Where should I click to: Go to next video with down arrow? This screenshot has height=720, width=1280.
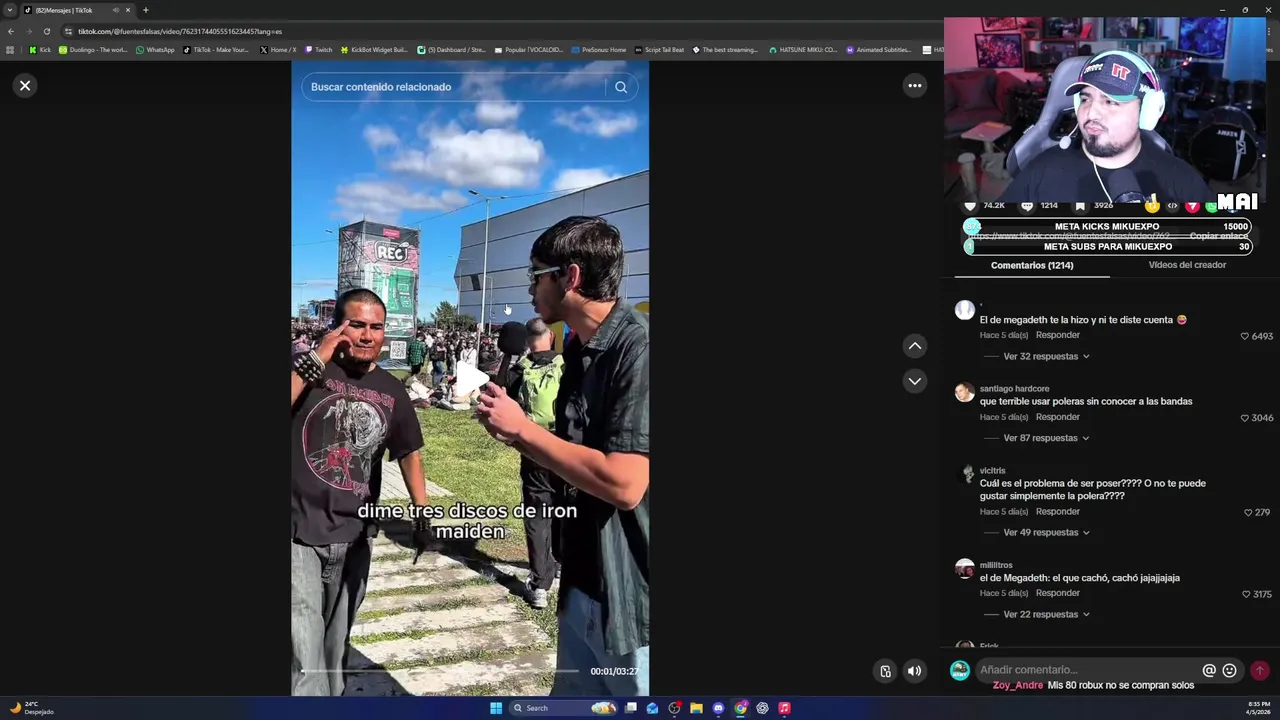914,381
